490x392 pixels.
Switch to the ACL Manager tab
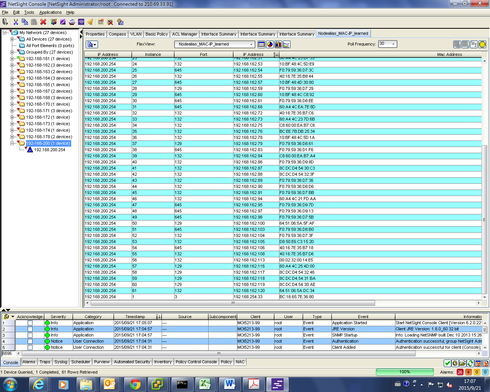click(185, 34)
